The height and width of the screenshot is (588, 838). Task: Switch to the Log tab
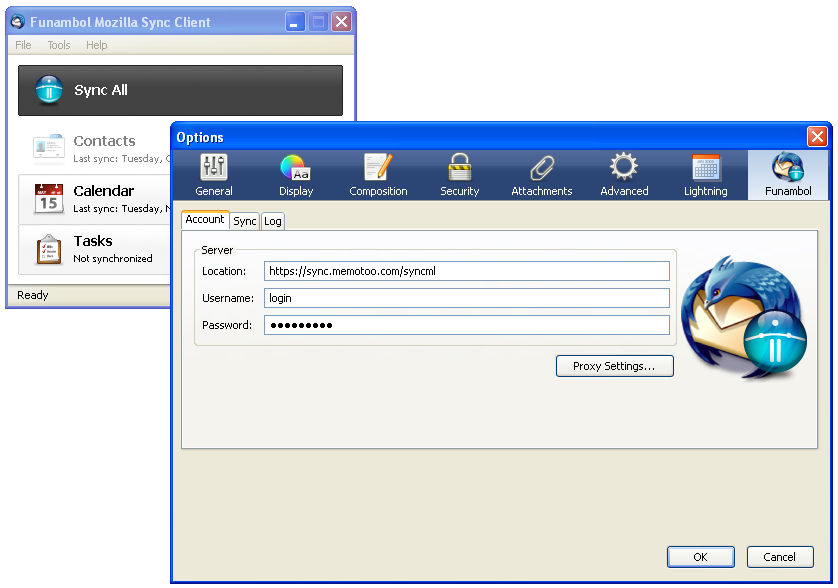point(273,221)
